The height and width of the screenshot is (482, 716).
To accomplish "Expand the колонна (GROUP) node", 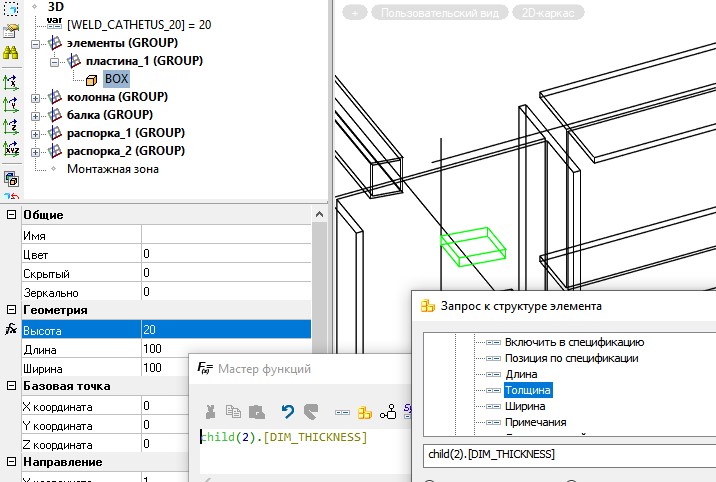I will [x=37, y=98].
